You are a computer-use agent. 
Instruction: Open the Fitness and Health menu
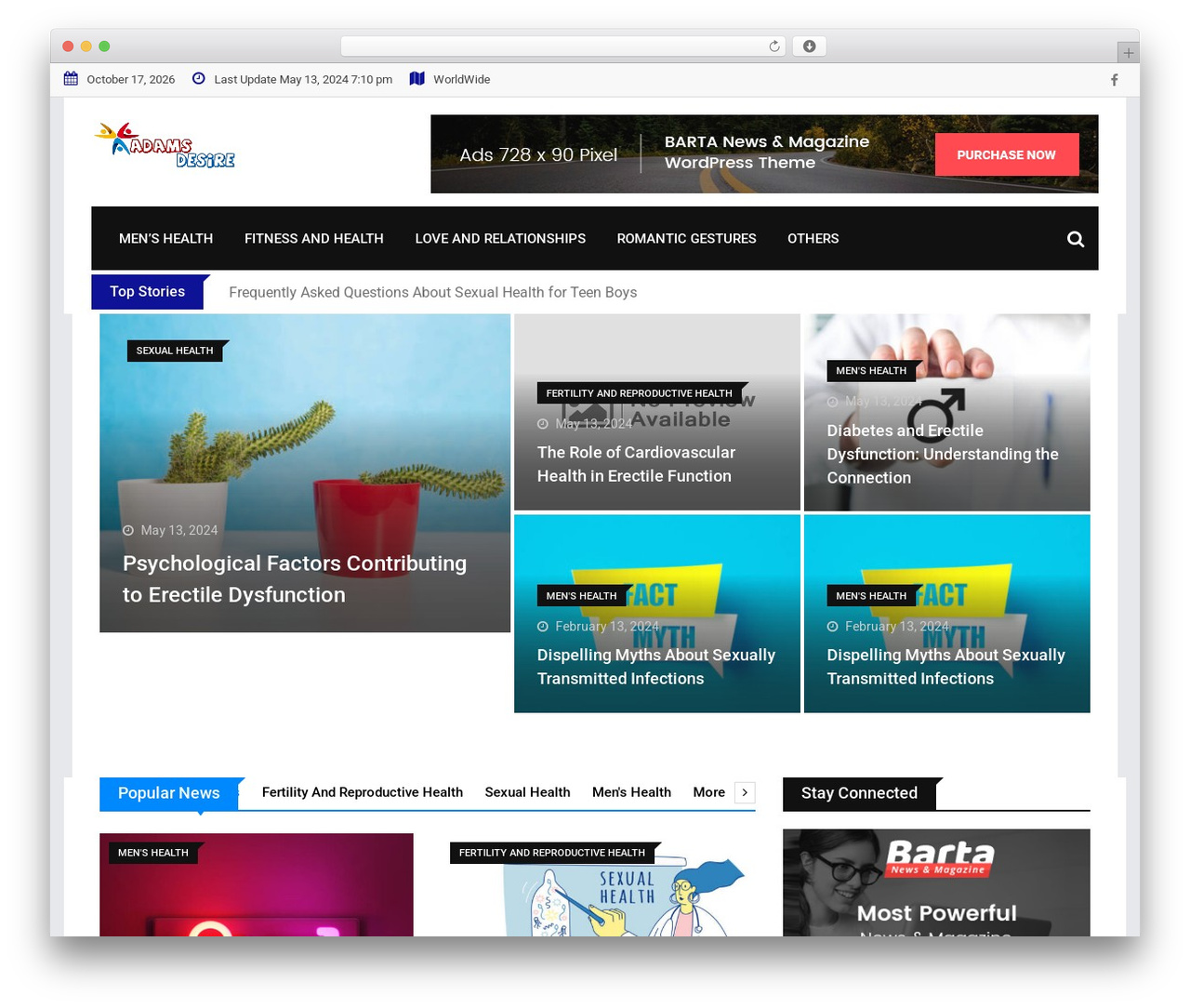tap(314, 239)
